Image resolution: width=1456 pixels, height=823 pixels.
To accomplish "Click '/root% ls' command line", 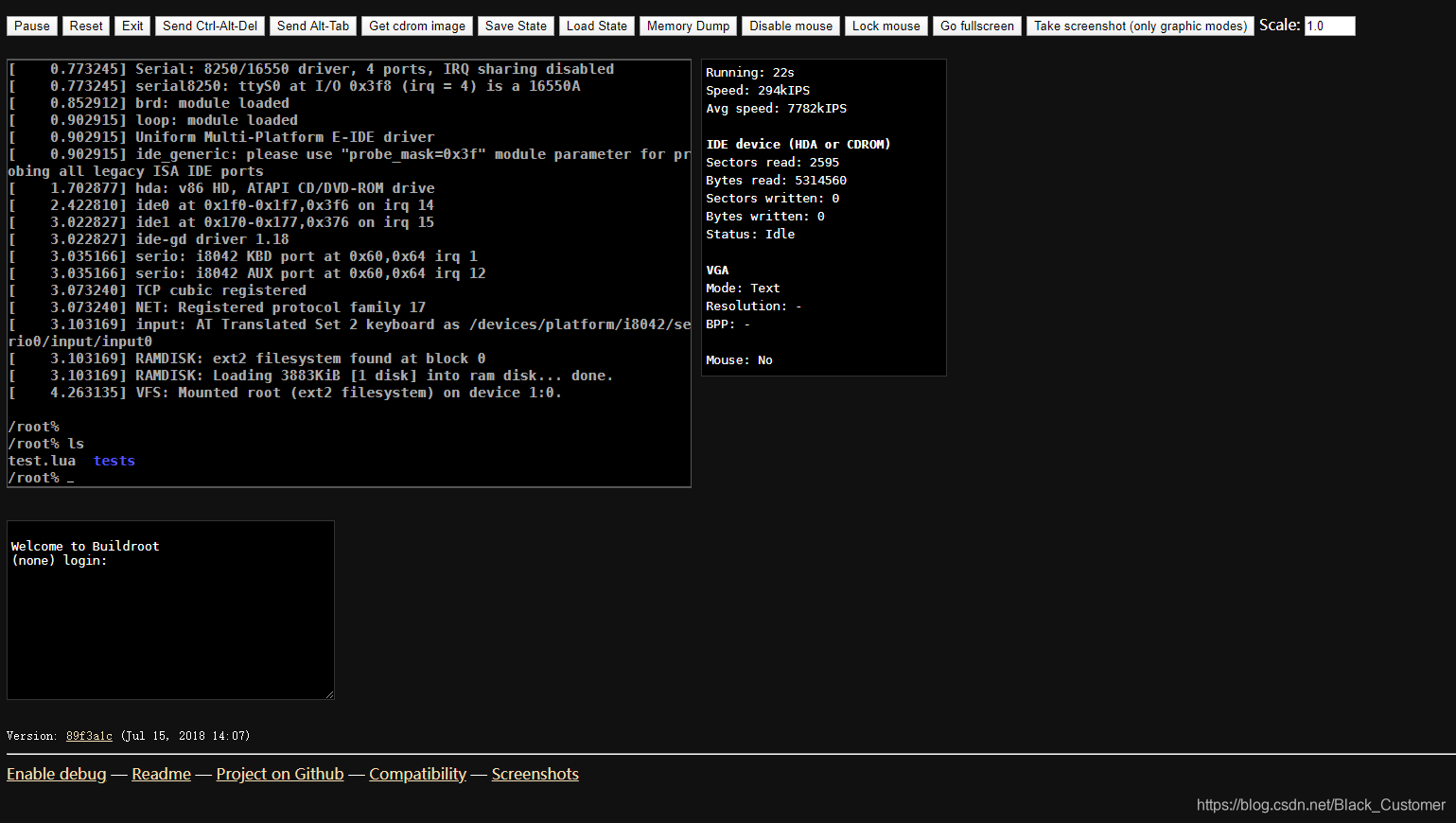I will [45, 444].
